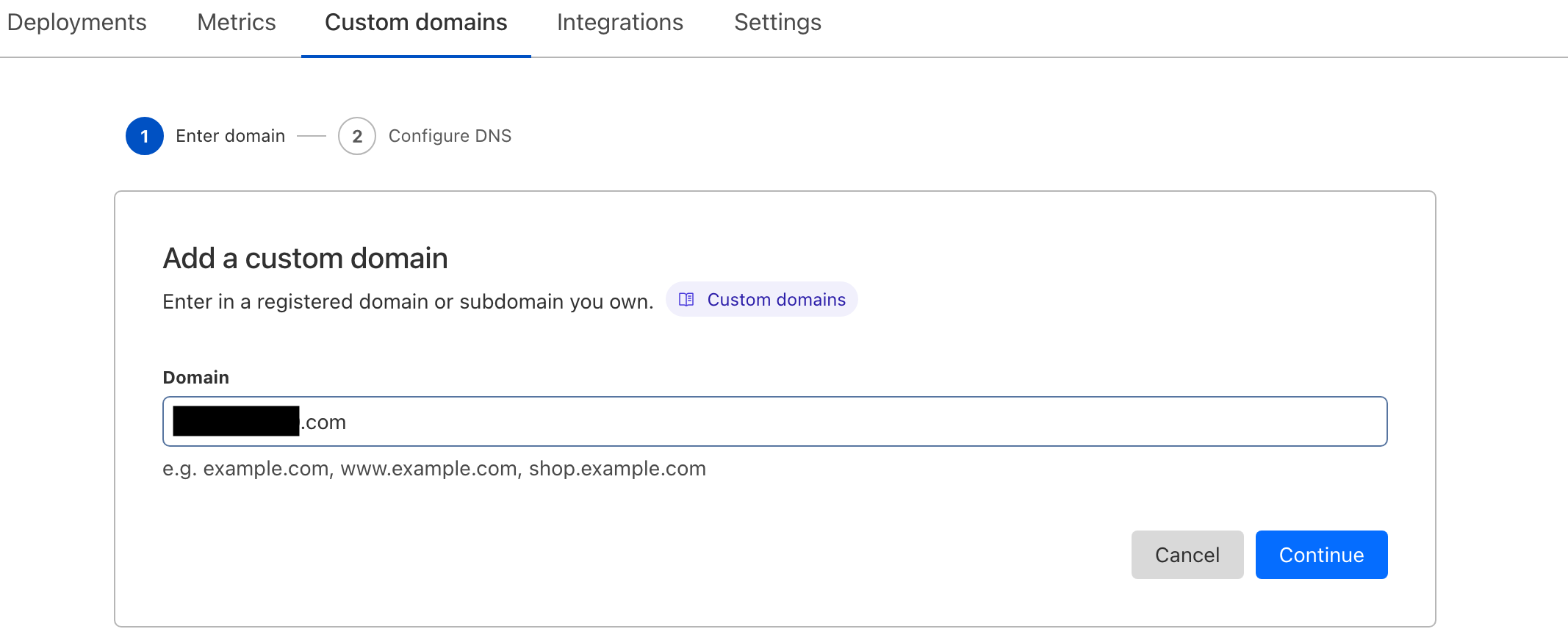Click the example domains hint text
The width and height of the screenshot is (1568, 640).
tap(434, 469)
